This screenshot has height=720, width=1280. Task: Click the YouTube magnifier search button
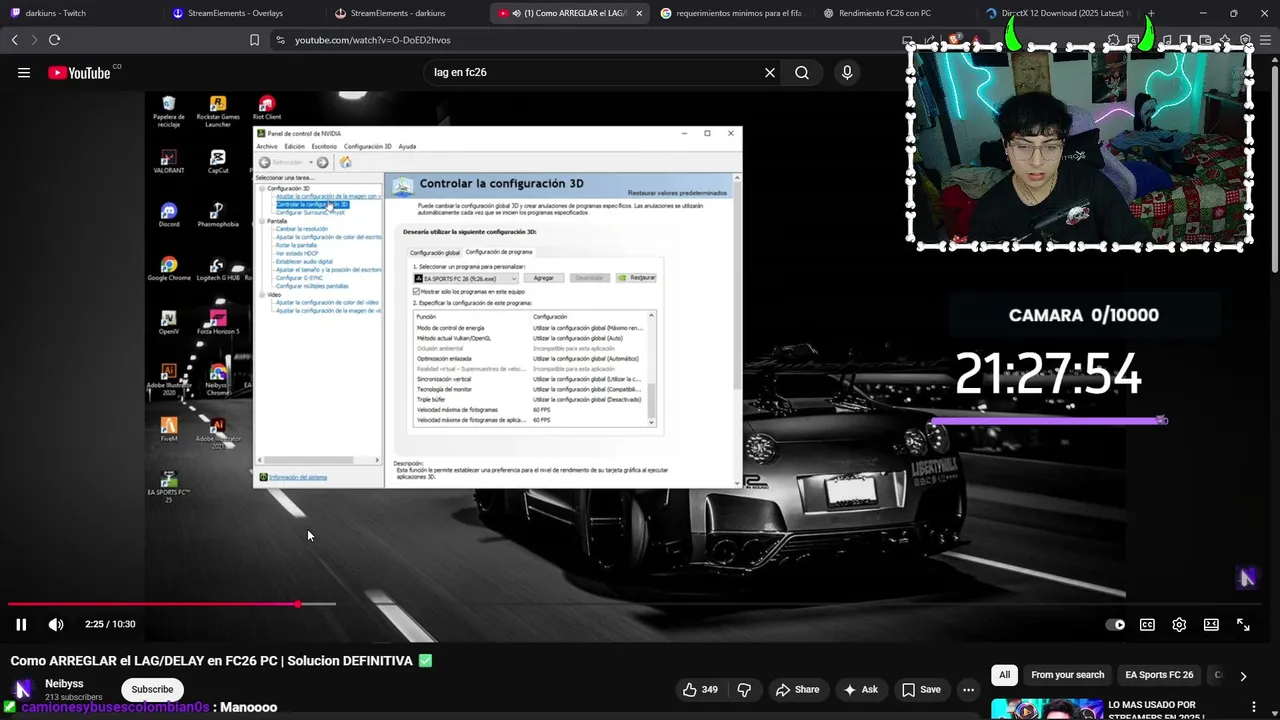click(802, 72)
